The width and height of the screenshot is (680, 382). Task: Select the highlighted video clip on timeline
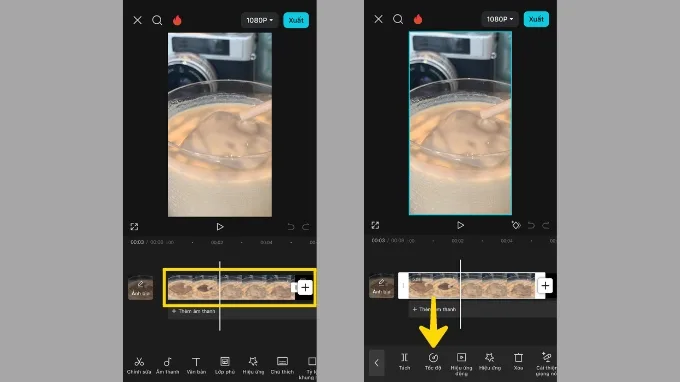[231, 287]
